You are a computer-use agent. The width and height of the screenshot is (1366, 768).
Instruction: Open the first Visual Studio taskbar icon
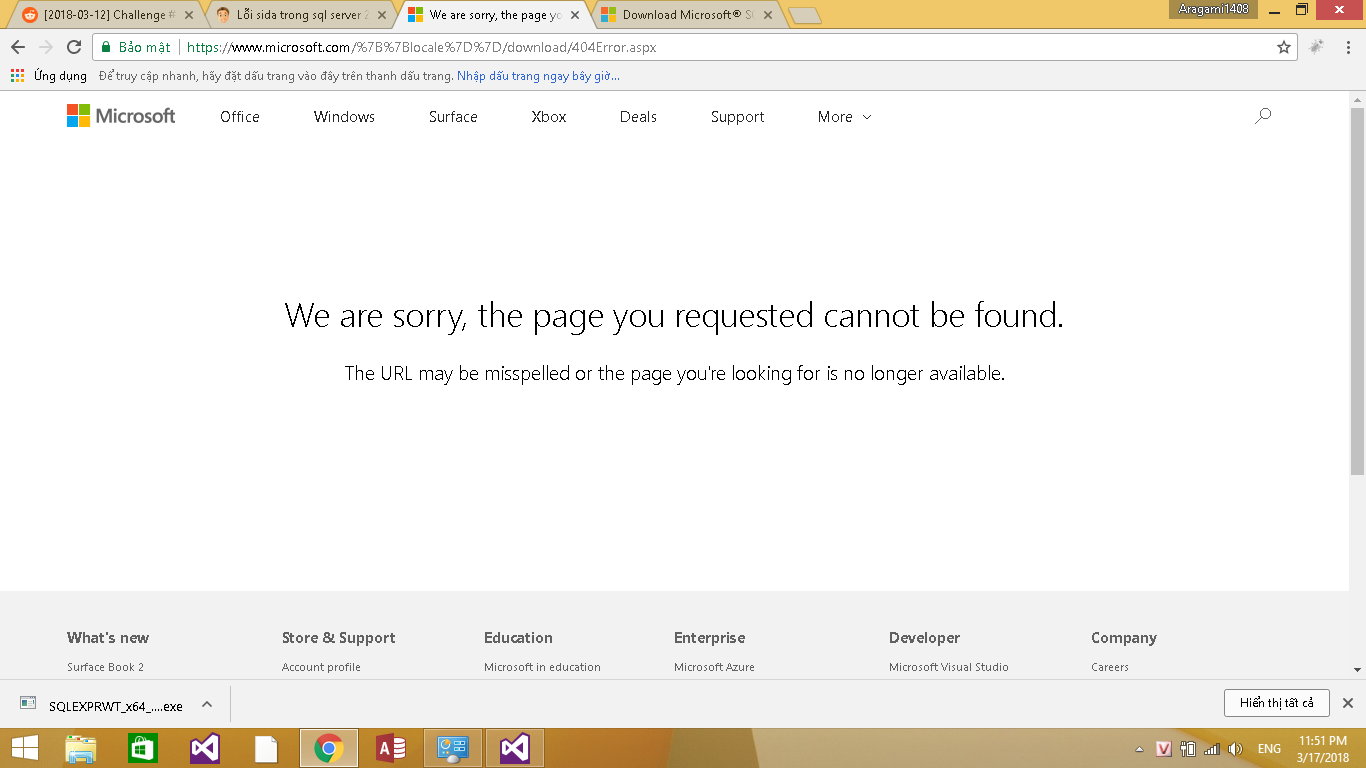point(204,748)
